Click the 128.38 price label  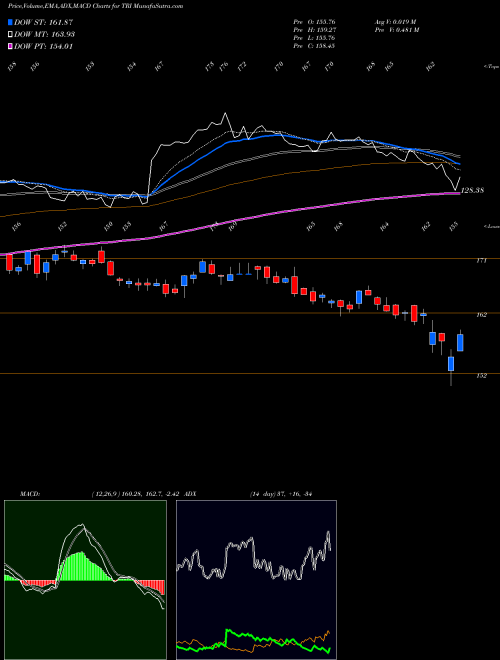[x=473, y=190]
